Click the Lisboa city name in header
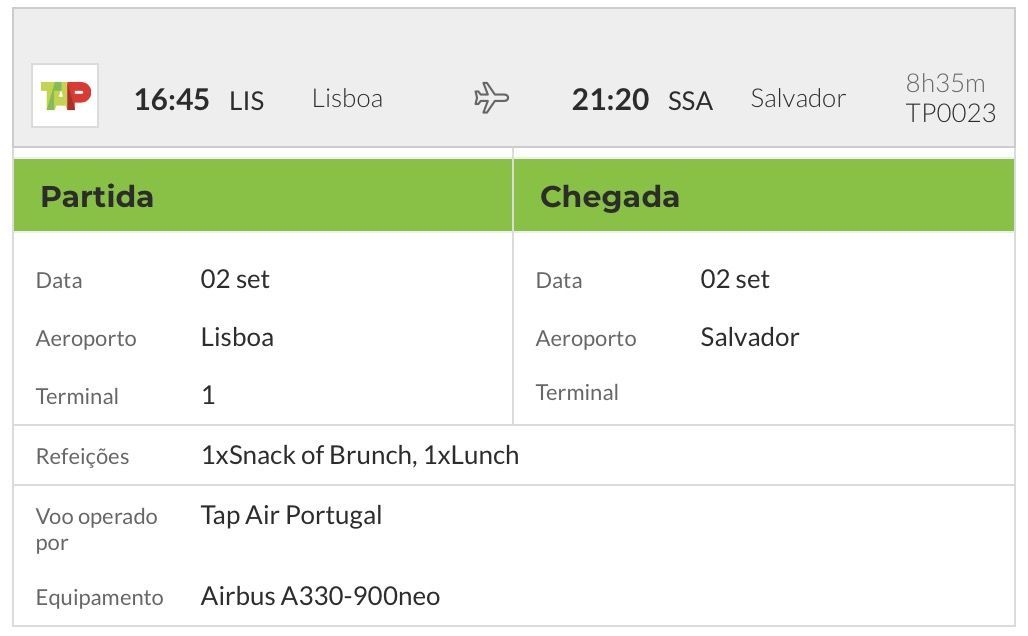 tap(347, 98)
